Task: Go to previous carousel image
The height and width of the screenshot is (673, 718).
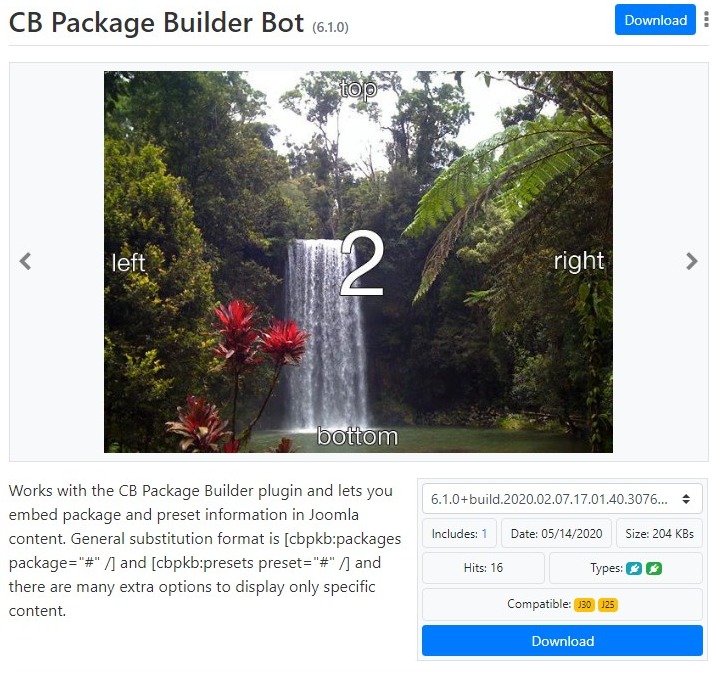Action: click(x=25, y=261)
